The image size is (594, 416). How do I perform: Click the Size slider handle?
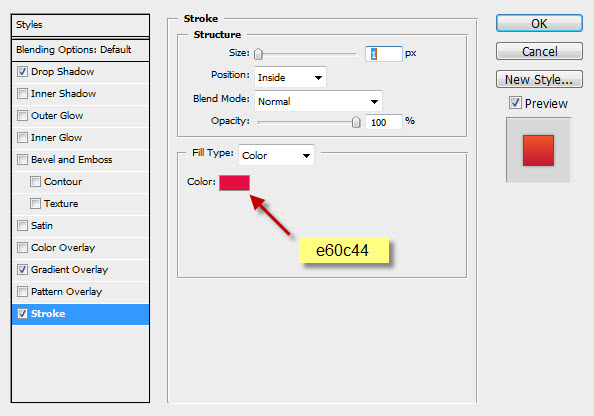[x=258, y=54]
